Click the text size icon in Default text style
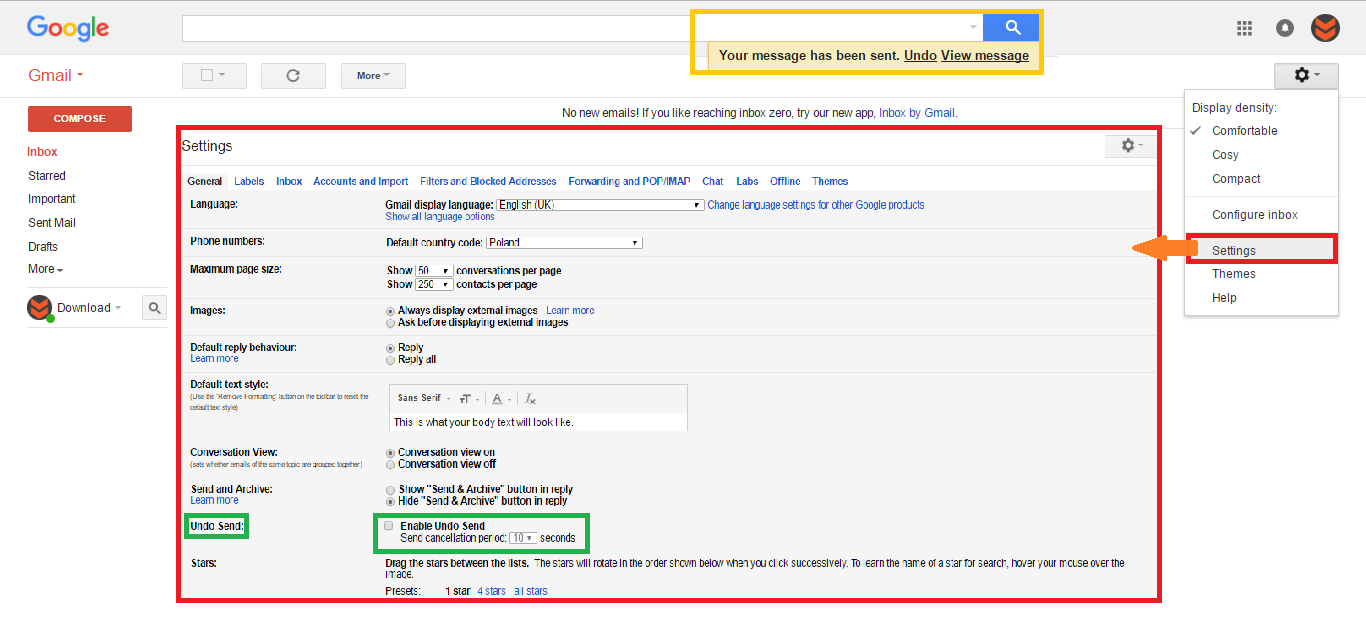Viewport: 1366px width, 626px height. [468, 398]
